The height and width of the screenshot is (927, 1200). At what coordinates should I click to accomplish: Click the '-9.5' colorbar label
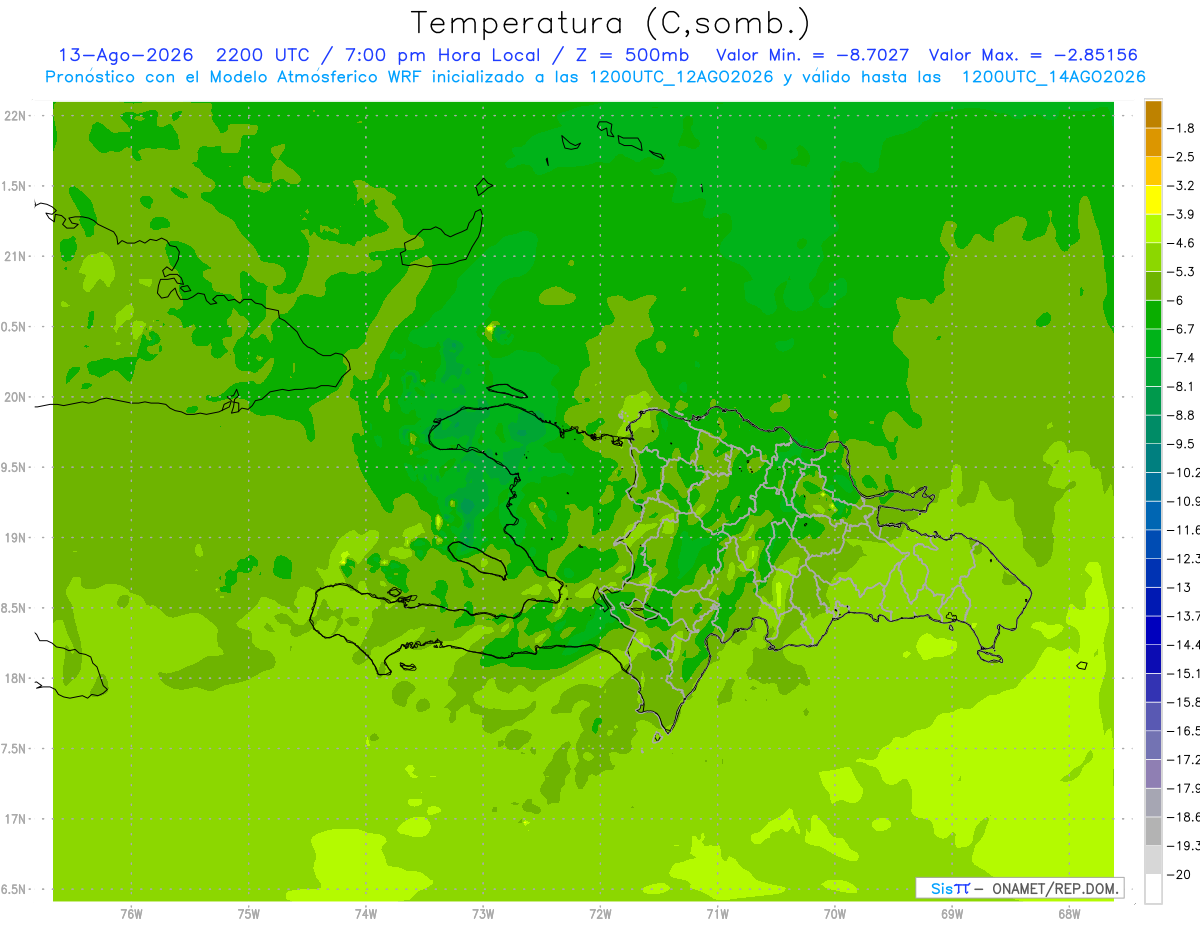pos(1181,443)
